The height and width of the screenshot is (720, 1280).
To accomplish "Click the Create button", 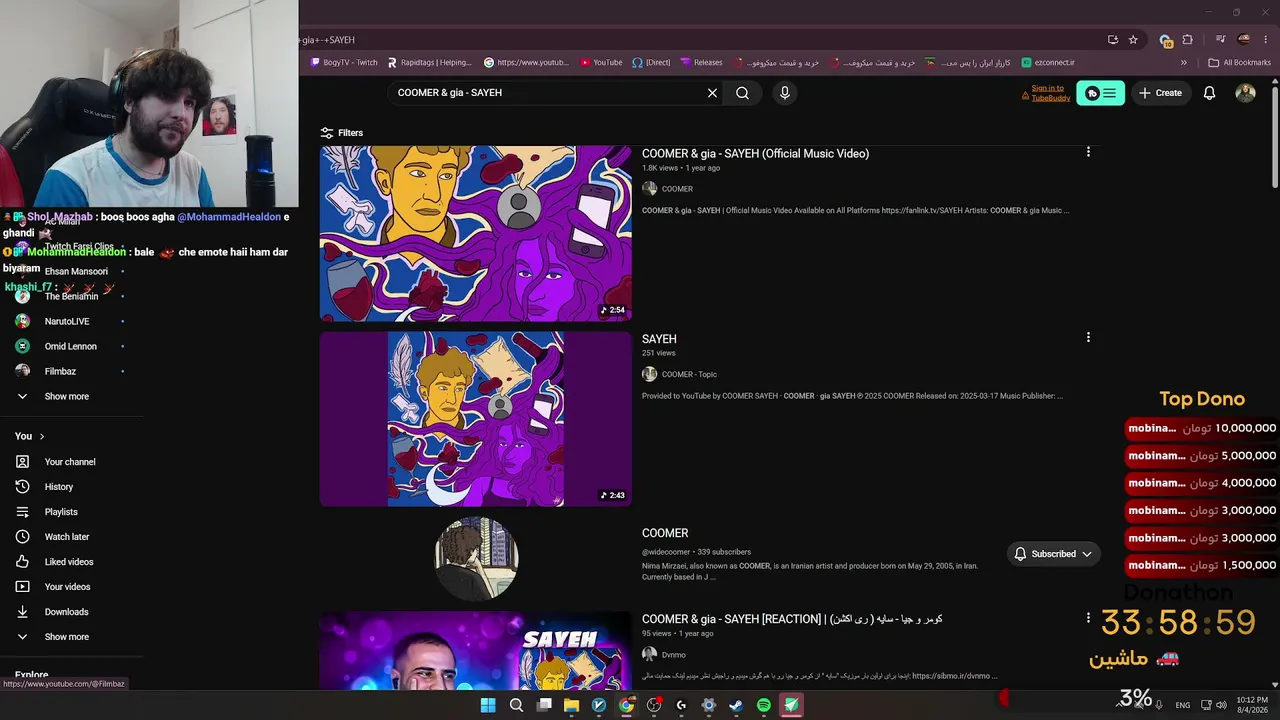I will [1160, 93].
